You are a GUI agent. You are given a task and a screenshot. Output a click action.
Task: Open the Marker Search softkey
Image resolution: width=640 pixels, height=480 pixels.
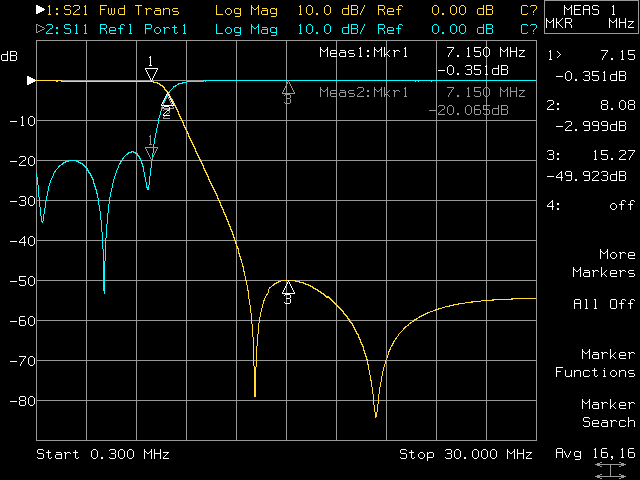[x=608, y=413]
